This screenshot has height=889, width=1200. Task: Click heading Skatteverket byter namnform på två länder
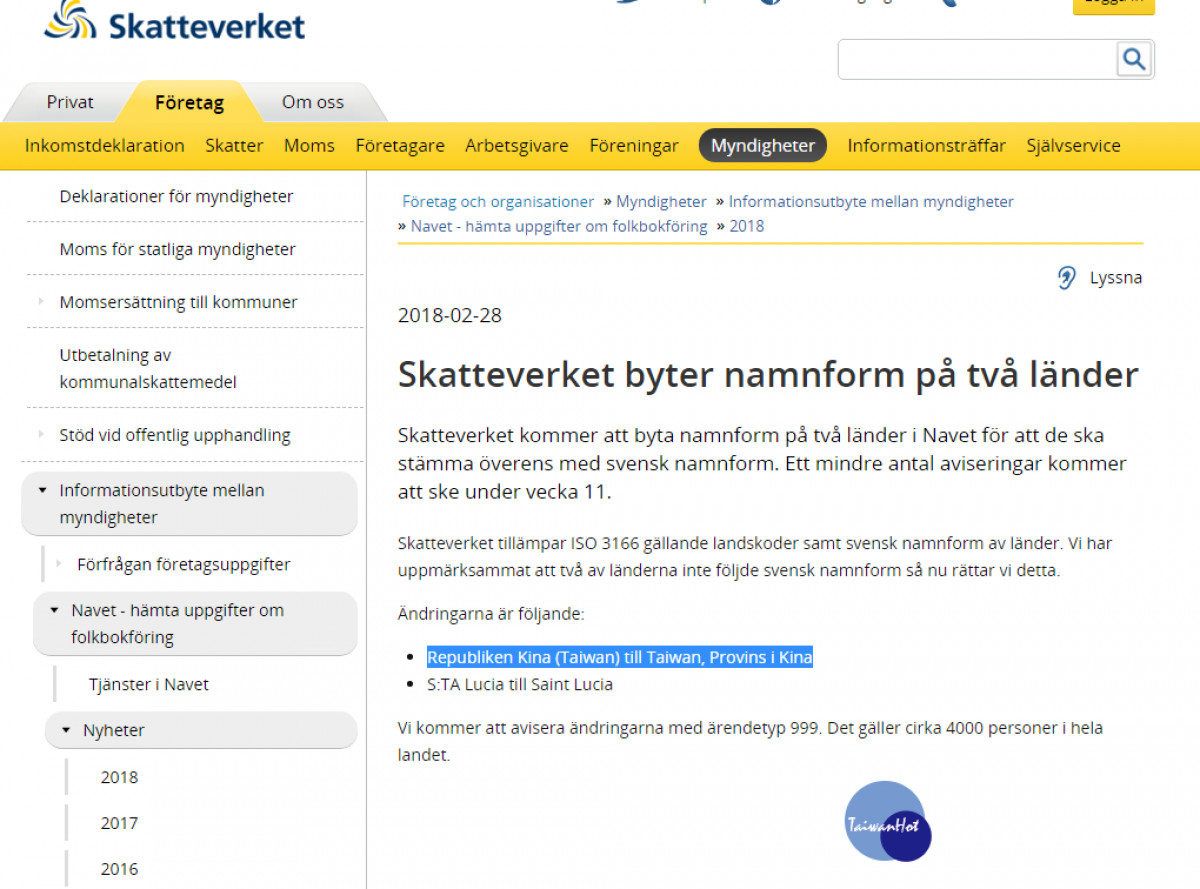pyautogui.click(x=768, y=375)
